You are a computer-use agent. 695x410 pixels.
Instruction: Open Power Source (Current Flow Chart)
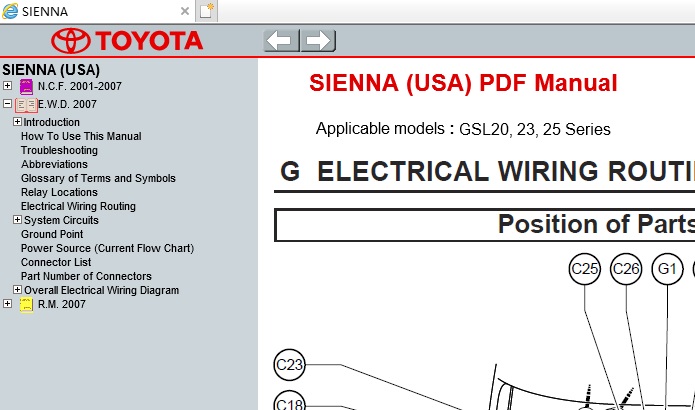108,249
